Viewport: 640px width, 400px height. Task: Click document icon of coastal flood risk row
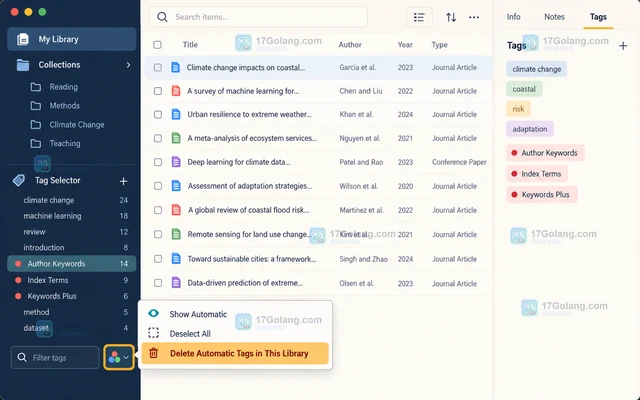coord(176,210)
